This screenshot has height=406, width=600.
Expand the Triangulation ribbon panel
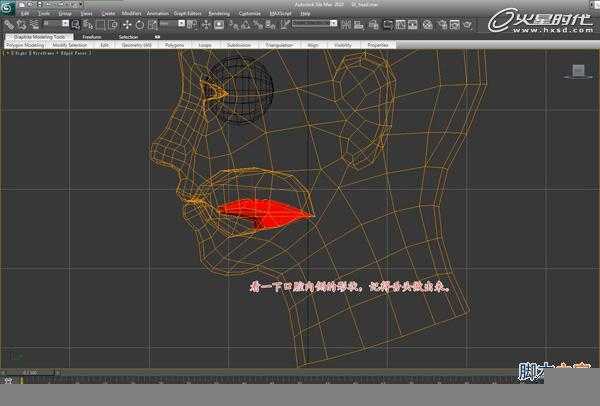tap(279, 45)
